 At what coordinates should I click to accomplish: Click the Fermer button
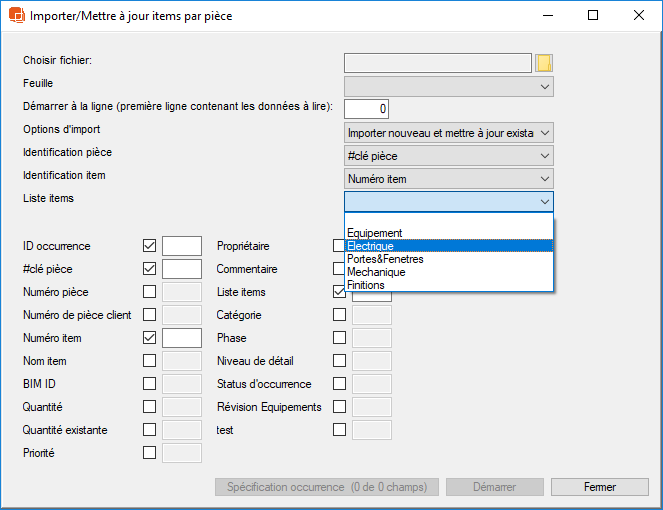(x=600, y=487)
